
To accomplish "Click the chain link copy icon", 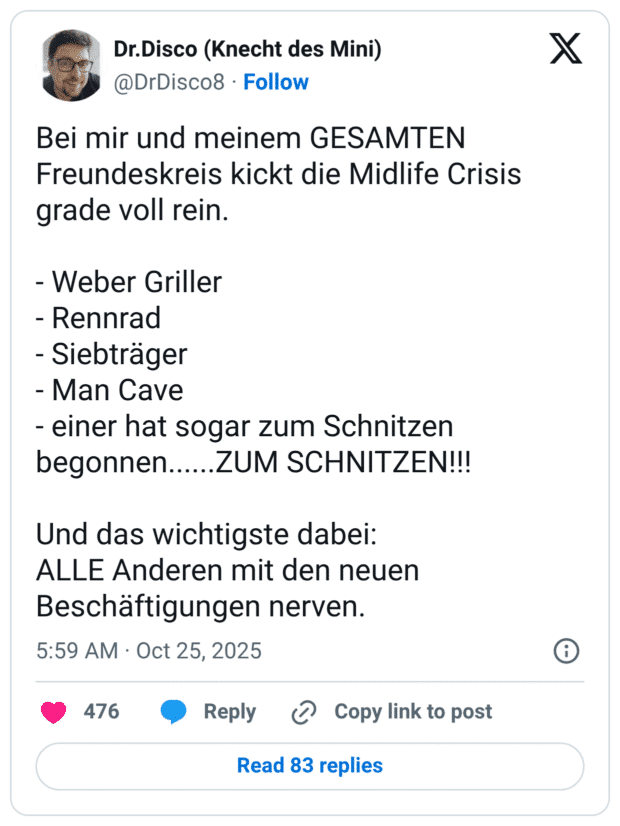I will pyautogui.click(x=303, y=712).
